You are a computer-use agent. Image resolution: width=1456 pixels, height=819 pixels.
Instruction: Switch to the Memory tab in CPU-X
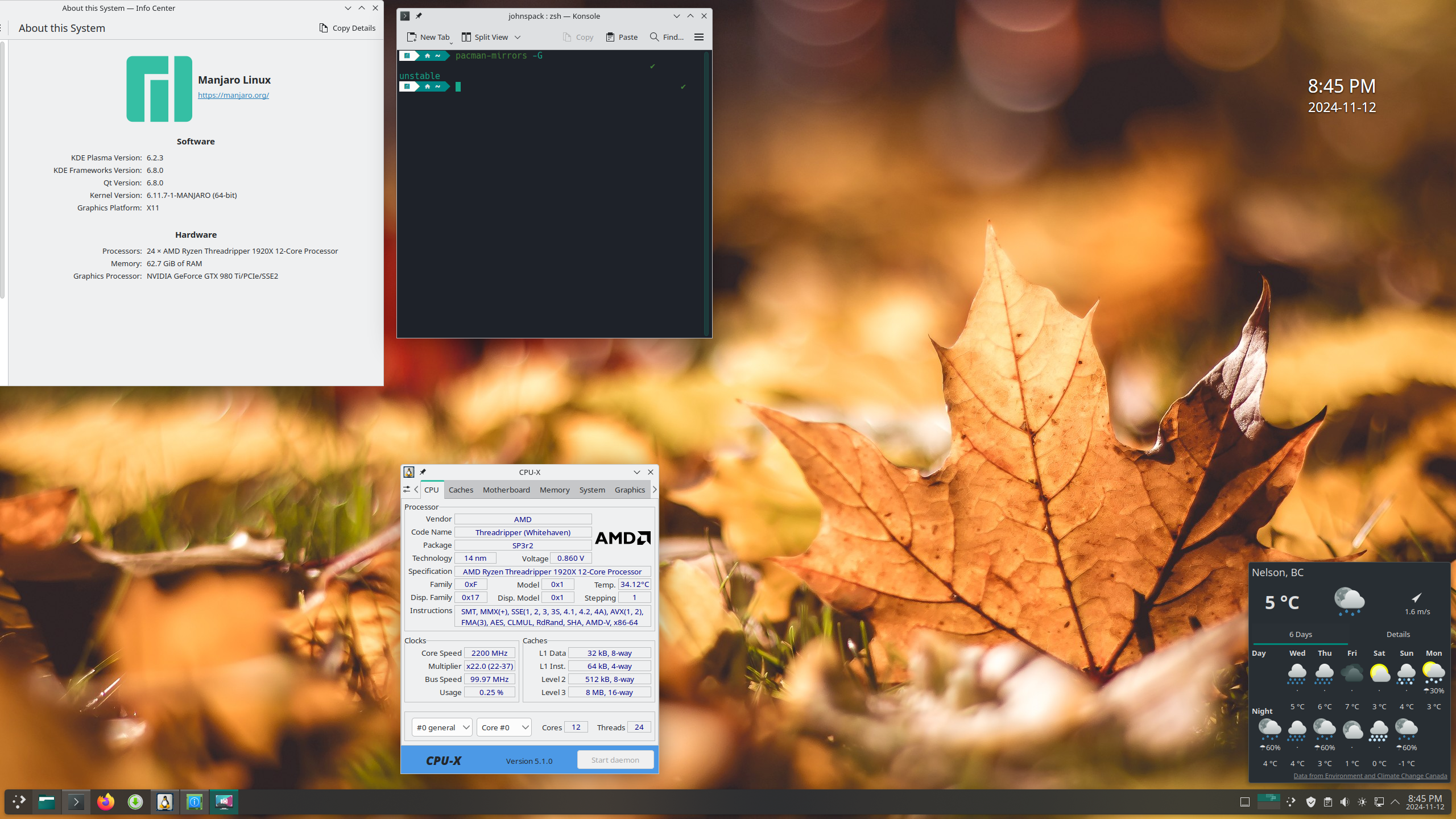(555, 490)
